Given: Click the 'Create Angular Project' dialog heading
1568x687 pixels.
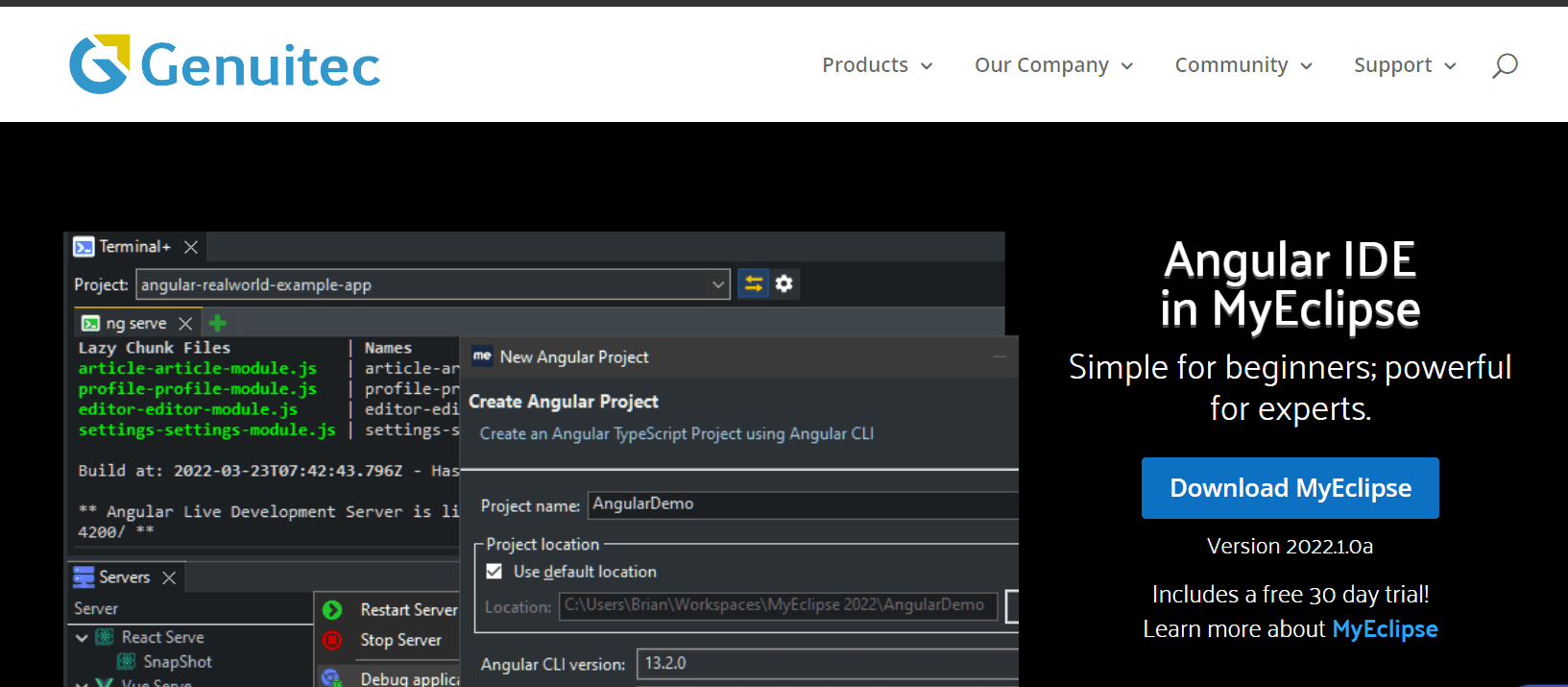Looking at the screenshot, I should coord(564,402).
